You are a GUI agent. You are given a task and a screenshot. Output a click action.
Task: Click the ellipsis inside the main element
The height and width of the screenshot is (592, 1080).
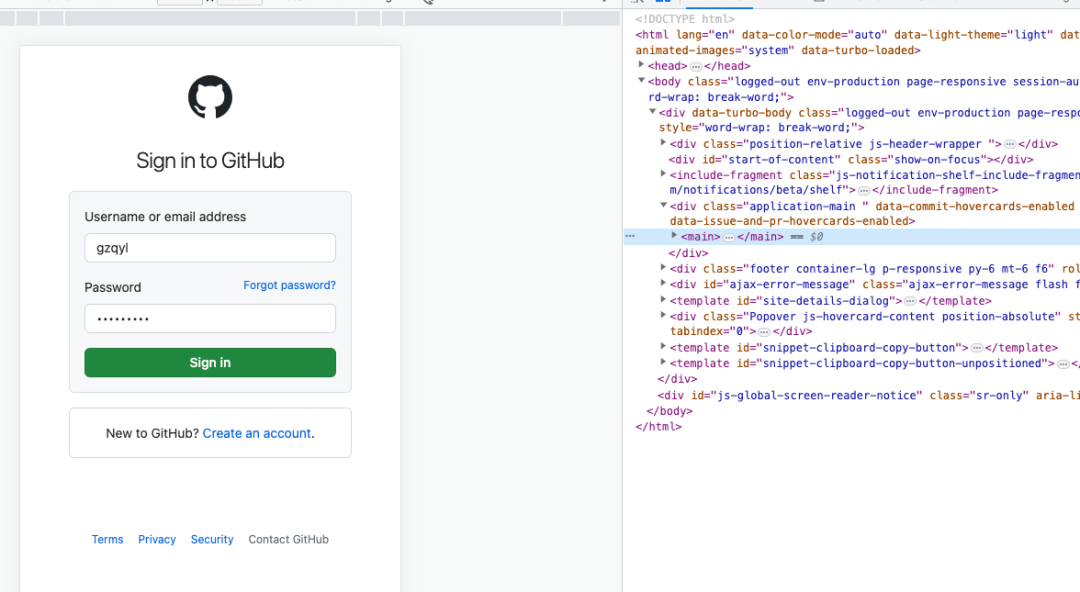[x=729, y=238]
